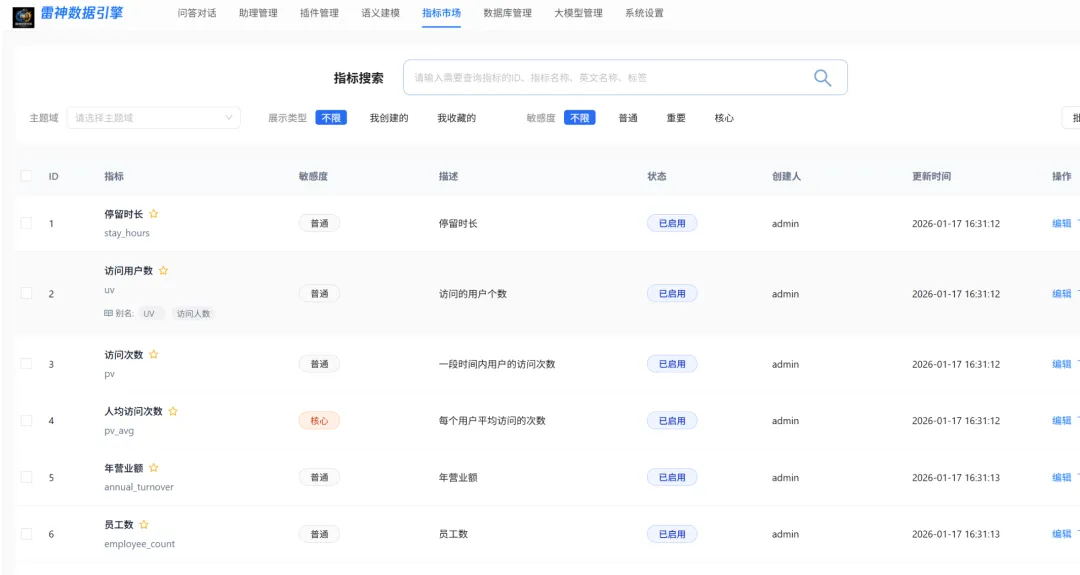1080x575 pixels.
Task: Go to the 插件管理 tab
Action: (x=320, y=13)
